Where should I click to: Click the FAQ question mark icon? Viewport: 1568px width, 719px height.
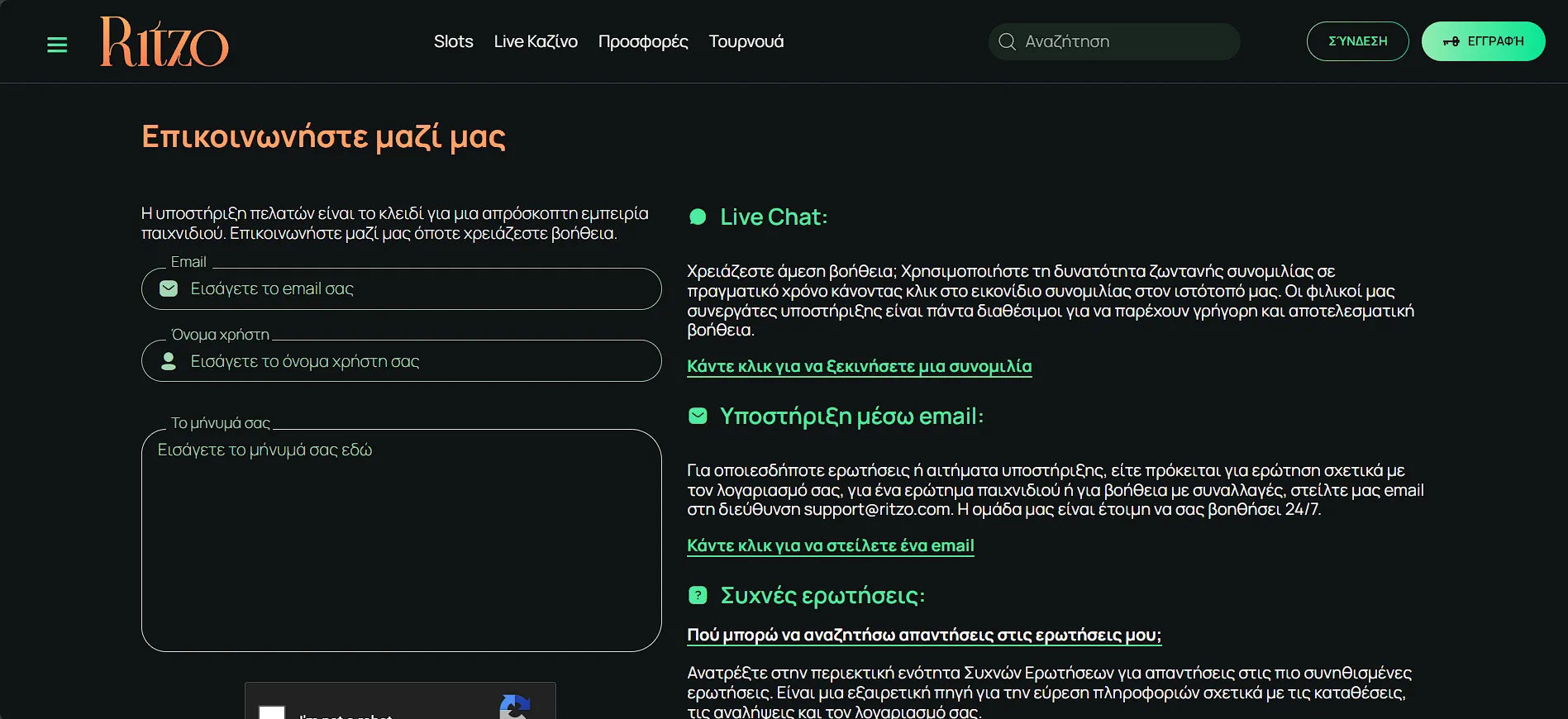click(698, 595)
